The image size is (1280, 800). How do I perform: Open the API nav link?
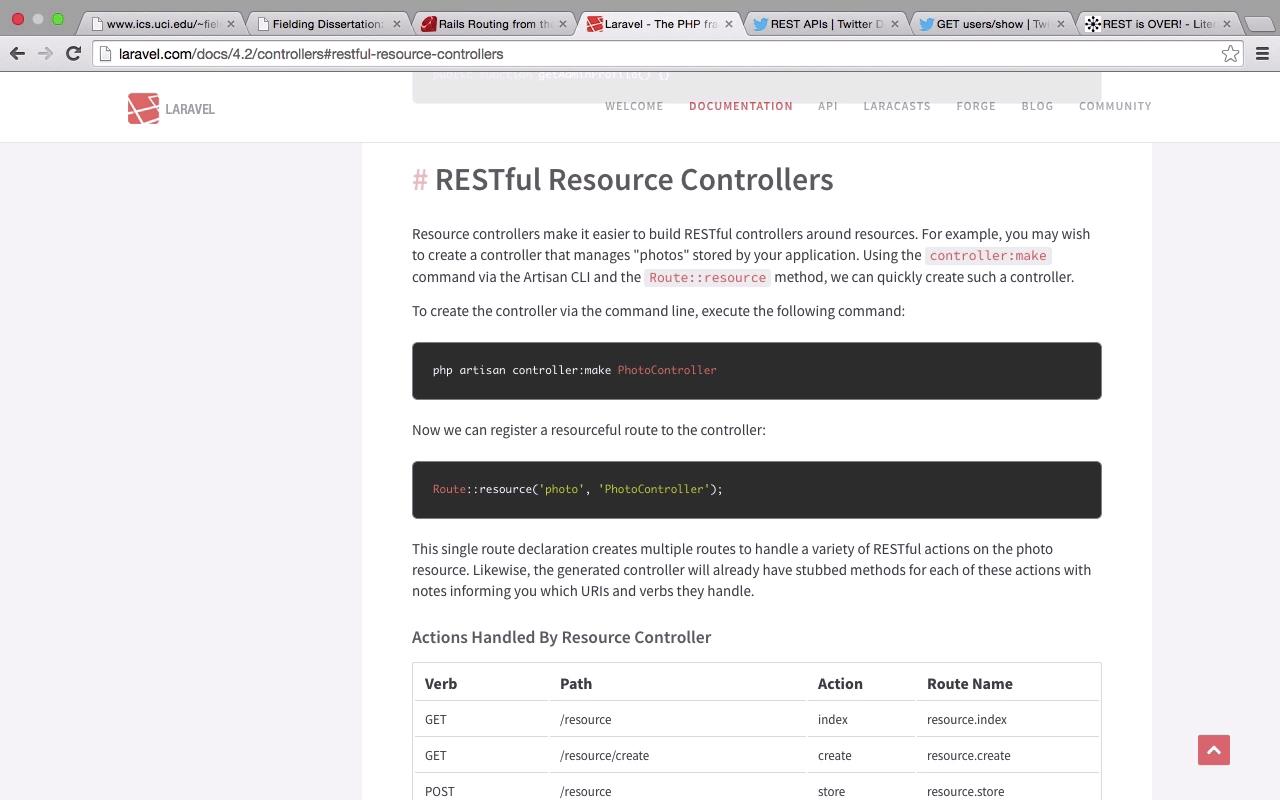pos(828,106)
